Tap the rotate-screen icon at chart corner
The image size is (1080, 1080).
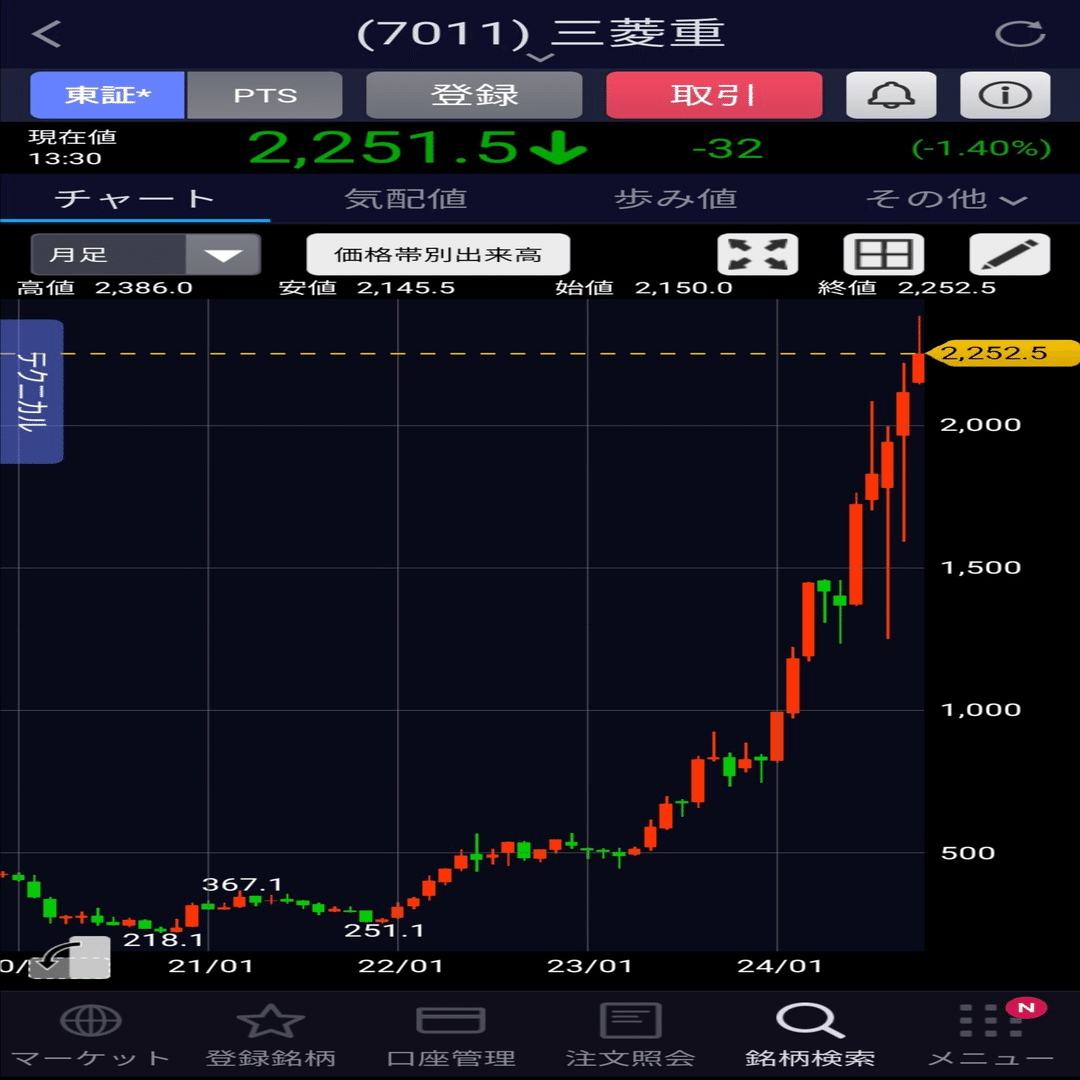click(72, 957)
